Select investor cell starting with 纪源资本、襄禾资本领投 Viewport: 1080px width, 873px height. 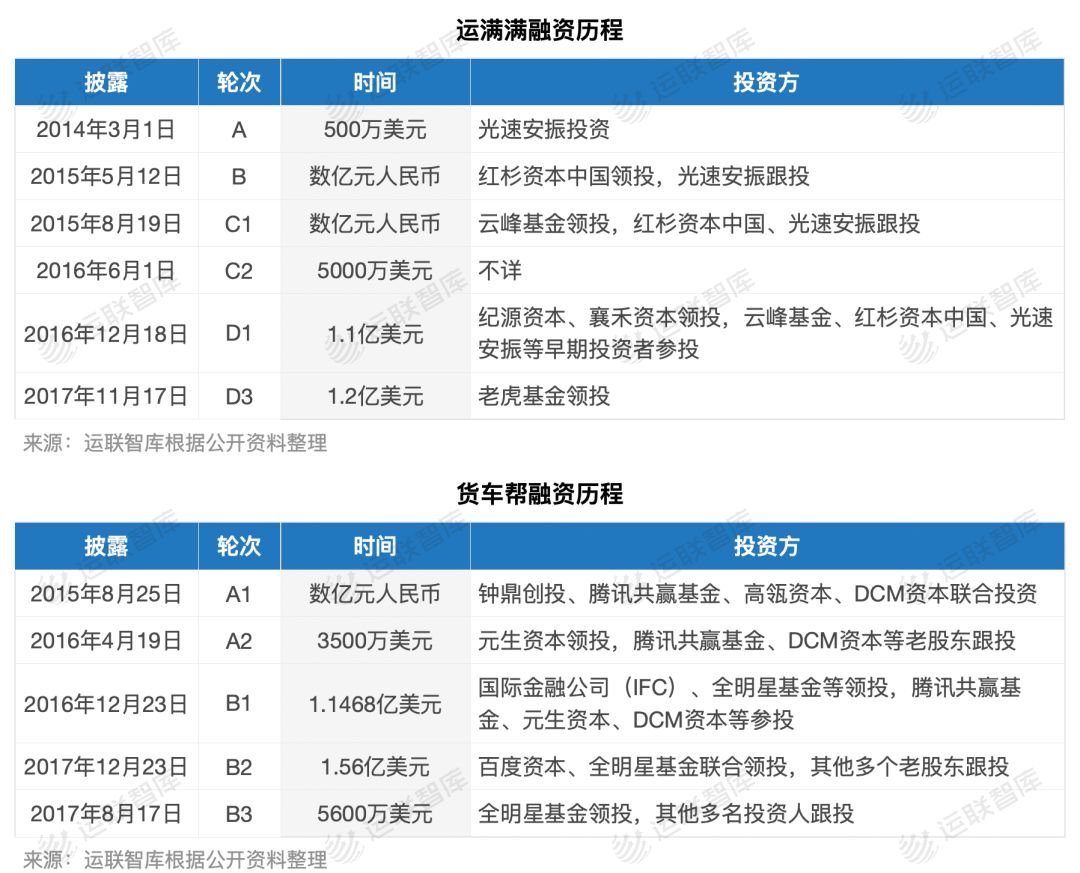[x=766, y=333]
